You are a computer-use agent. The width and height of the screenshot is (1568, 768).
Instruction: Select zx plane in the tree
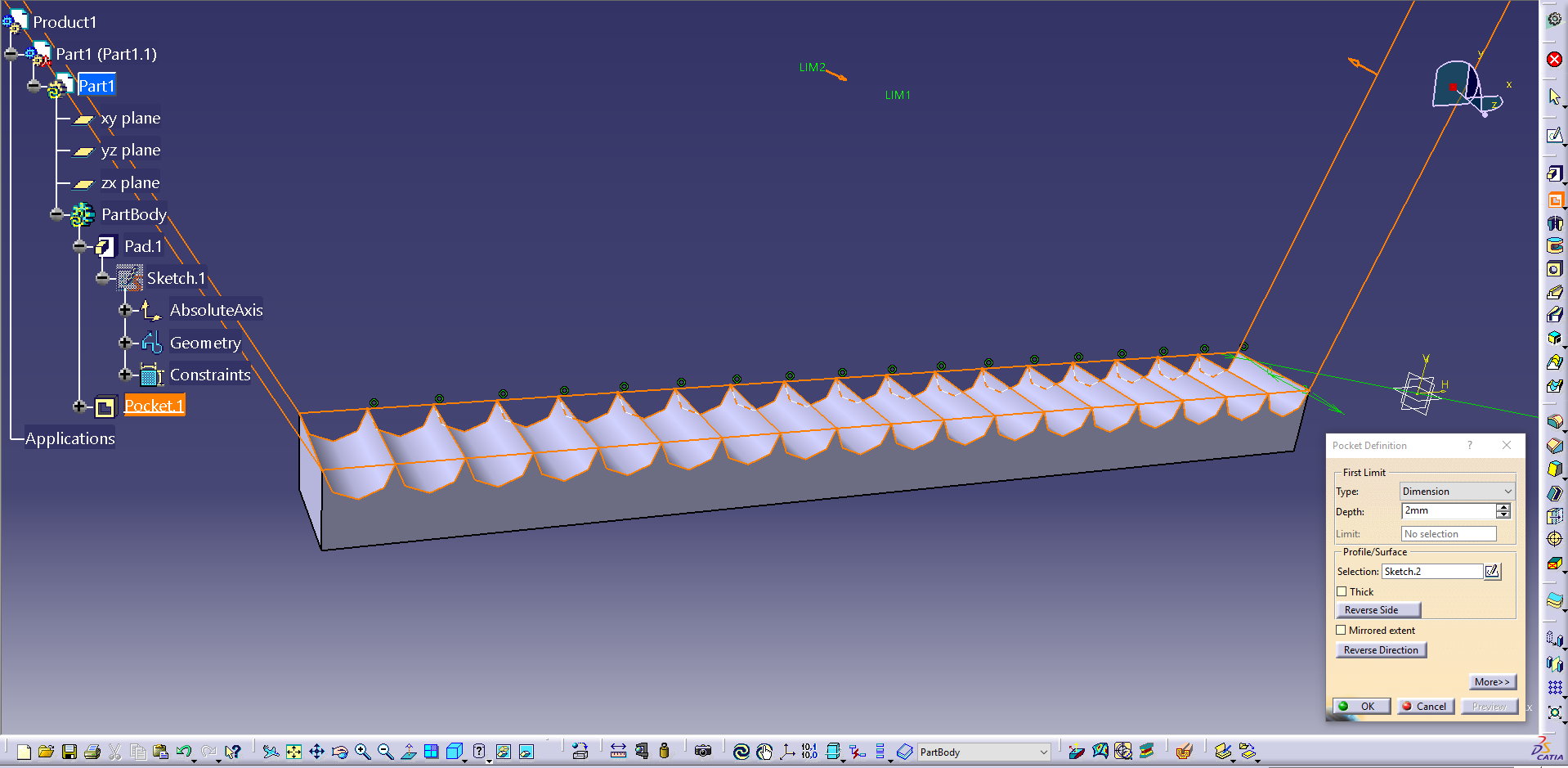coord(131,183)
